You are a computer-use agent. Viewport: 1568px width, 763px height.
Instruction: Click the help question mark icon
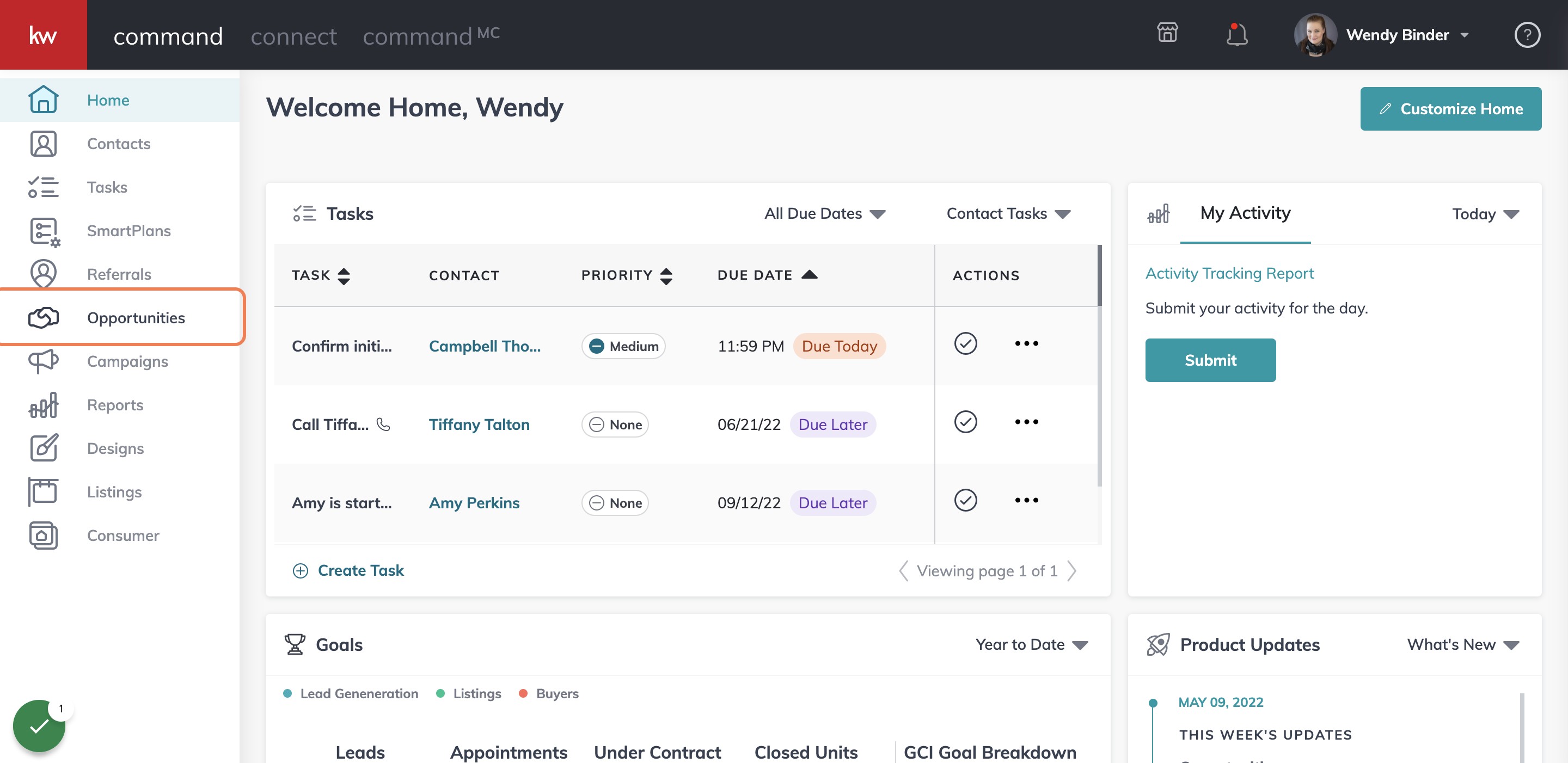(1527, 35)
